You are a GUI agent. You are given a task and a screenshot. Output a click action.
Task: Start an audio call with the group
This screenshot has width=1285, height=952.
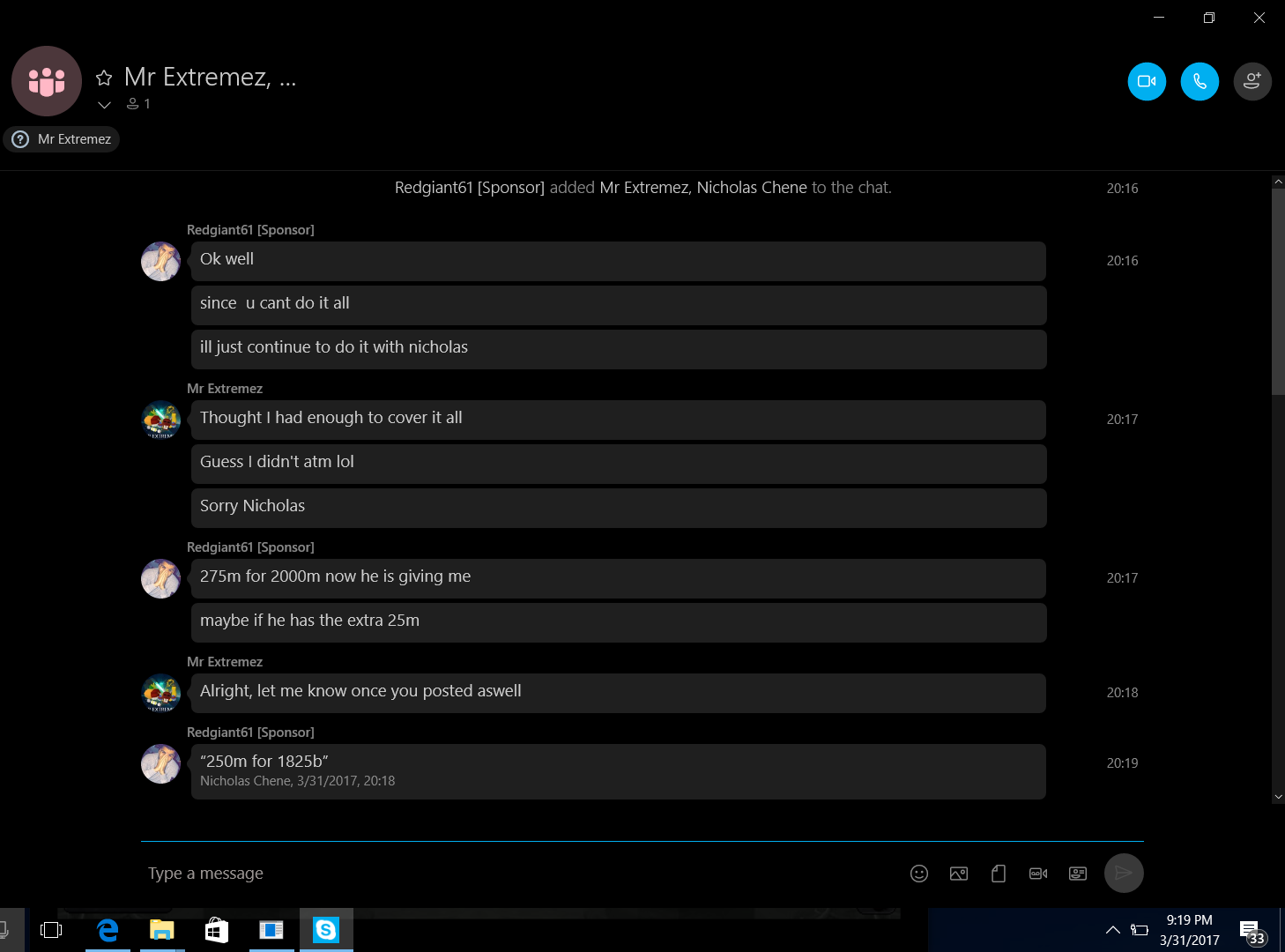coord(1200,81)
